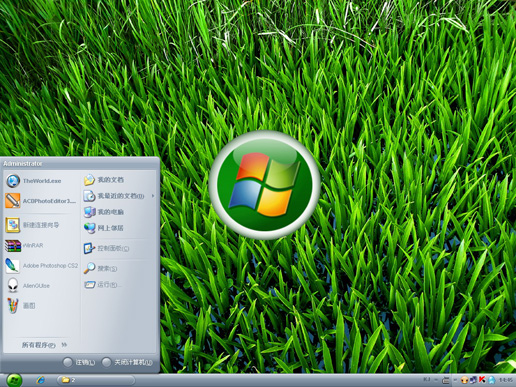Open the New Connection Wizard icon
Screen dimensions: 516x387
13,225
